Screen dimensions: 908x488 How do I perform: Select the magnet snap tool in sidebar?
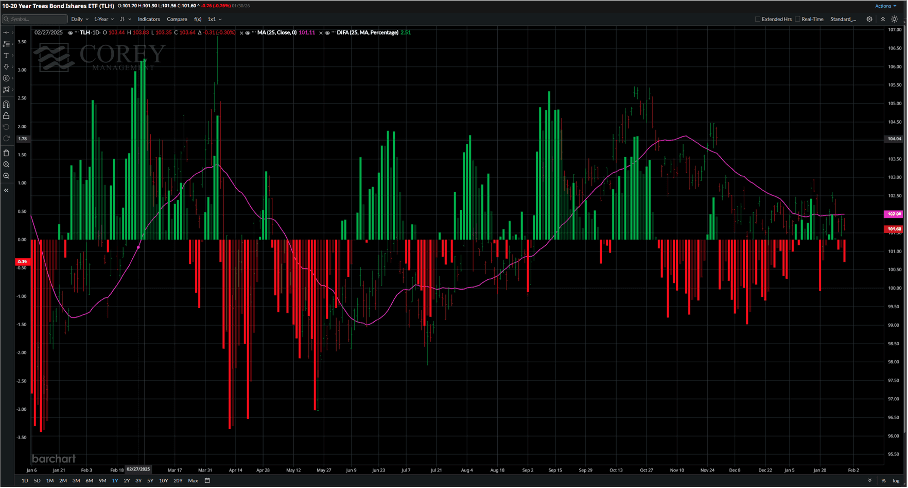click(6, 104)
